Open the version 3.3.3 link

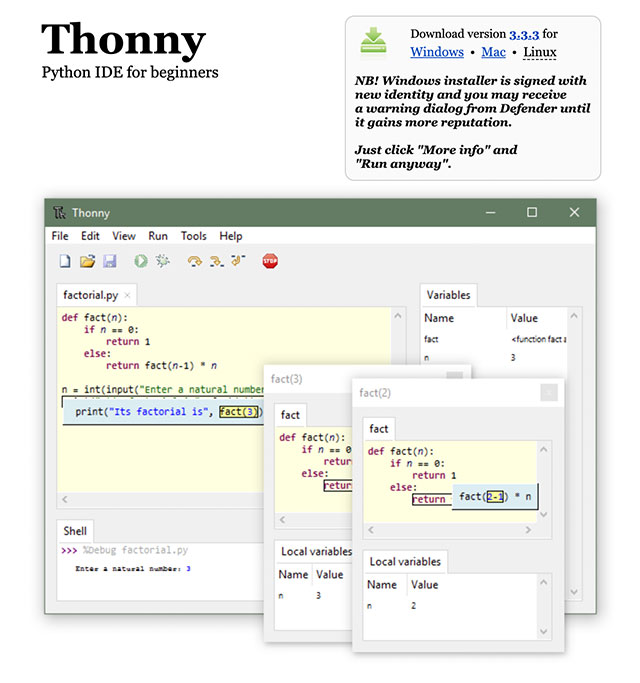point(524,34)
